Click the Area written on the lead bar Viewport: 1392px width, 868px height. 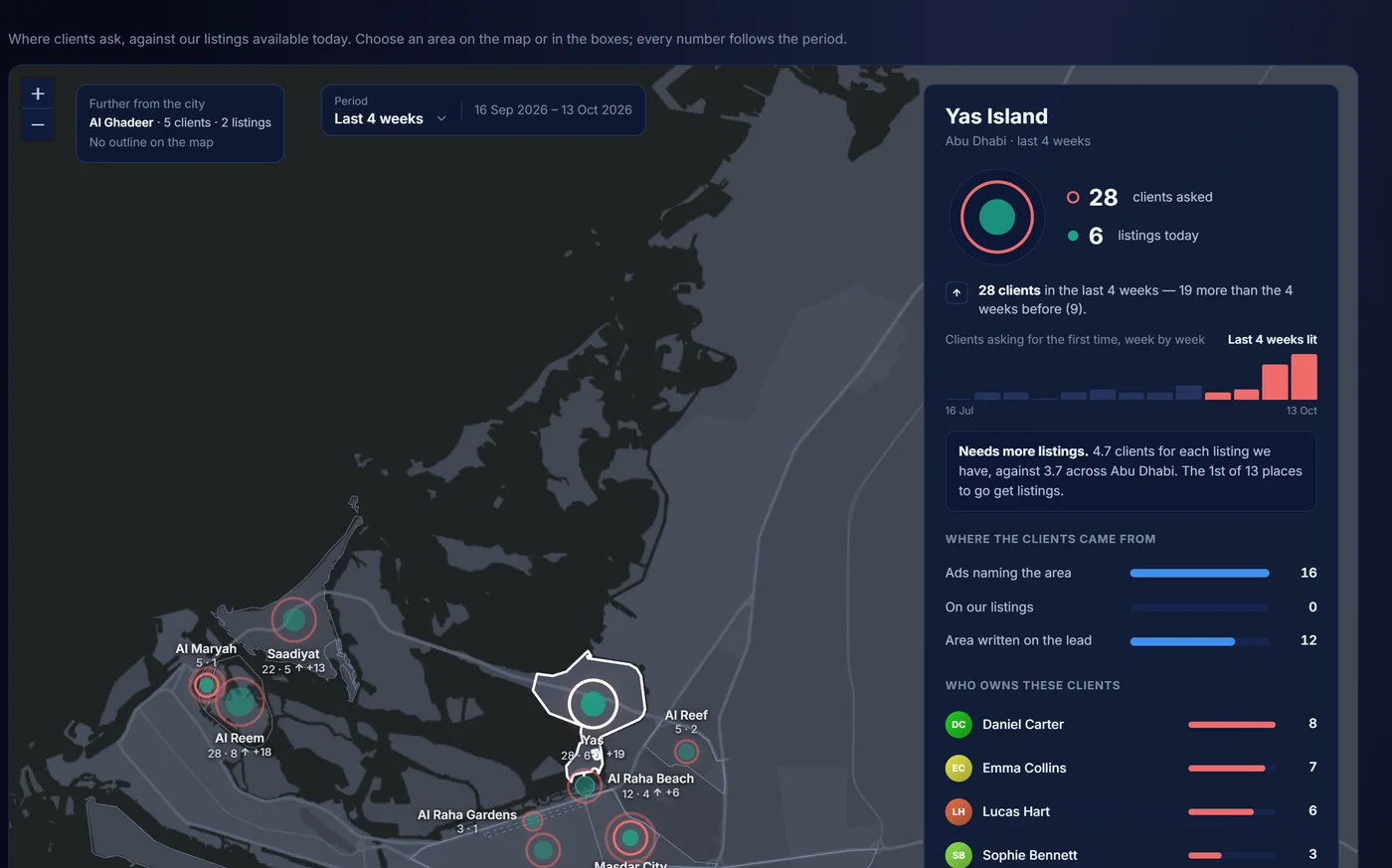(1199, 641)
